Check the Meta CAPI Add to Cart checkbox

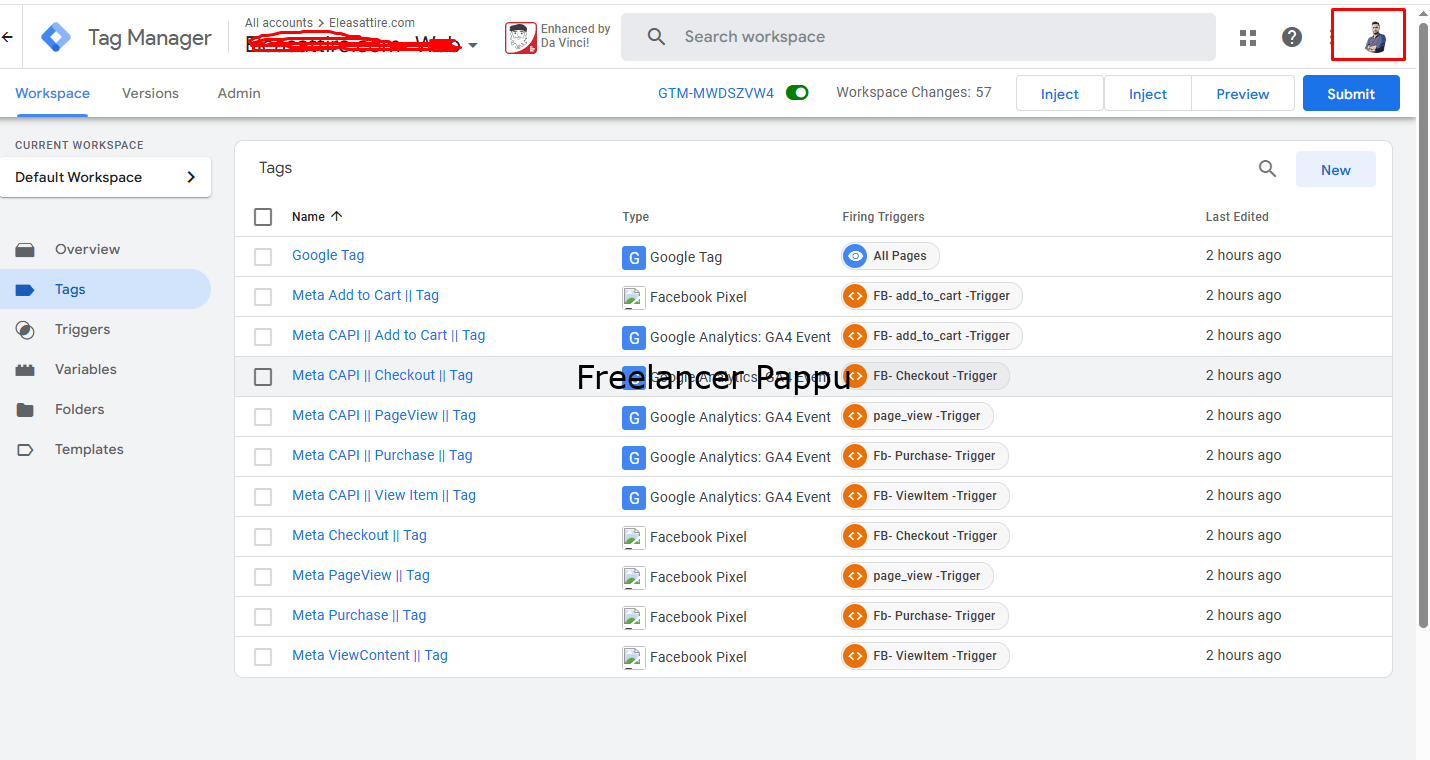(263, 337)
